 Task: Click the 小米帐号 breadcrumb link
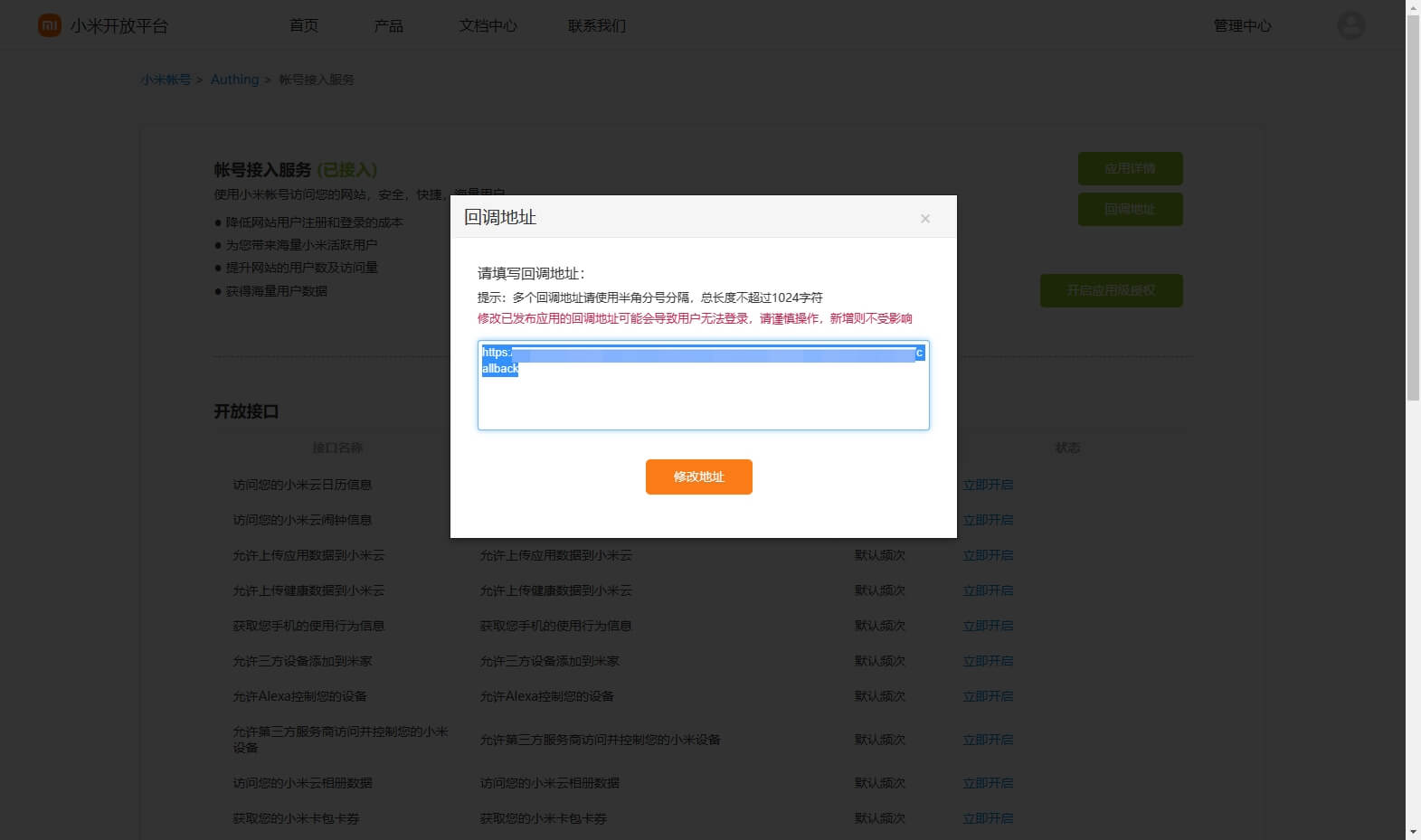click(166, 80)
